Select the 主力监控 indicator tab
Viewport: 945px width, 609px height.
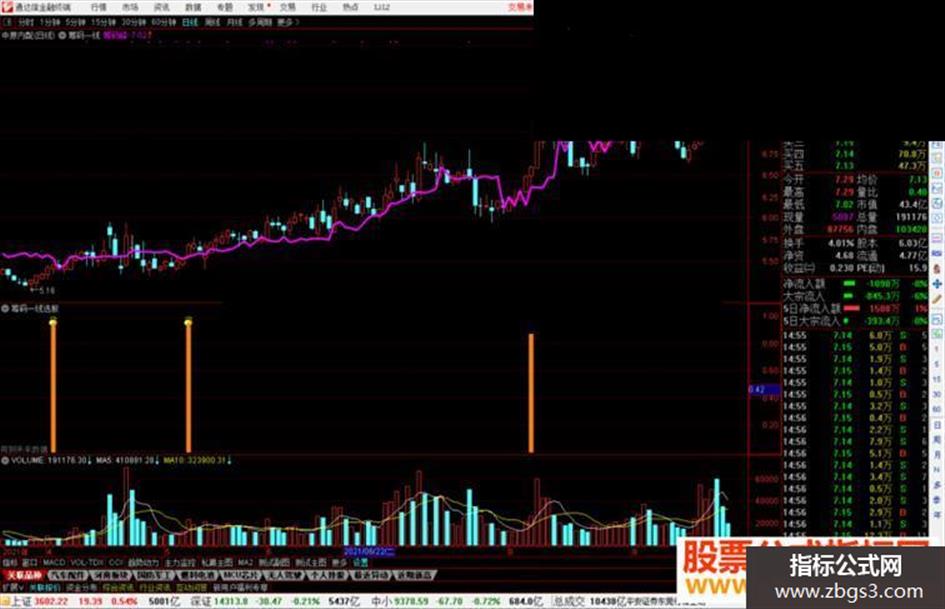click(x=180, y=563)
